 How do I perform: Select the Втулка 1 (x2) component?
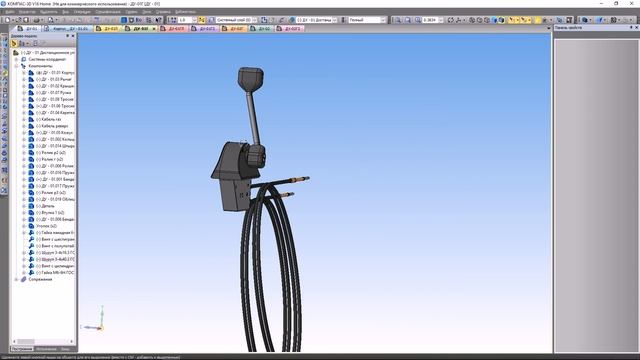[x=51, y=213]
